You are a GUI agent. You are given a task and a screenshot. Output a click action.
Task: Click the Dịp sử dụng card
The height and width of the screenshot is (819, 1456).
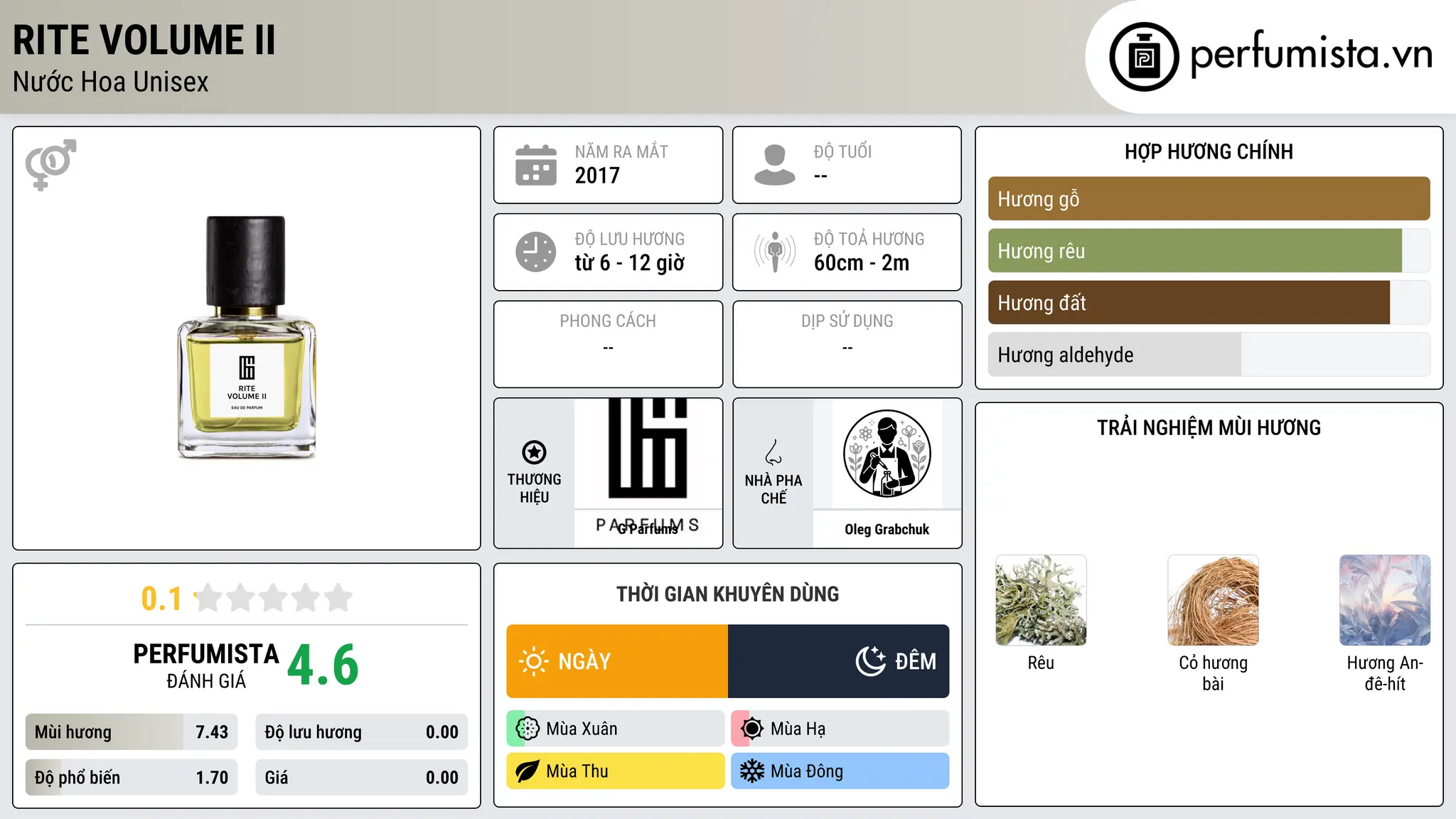pyautogui.click(x=847, y=344)
